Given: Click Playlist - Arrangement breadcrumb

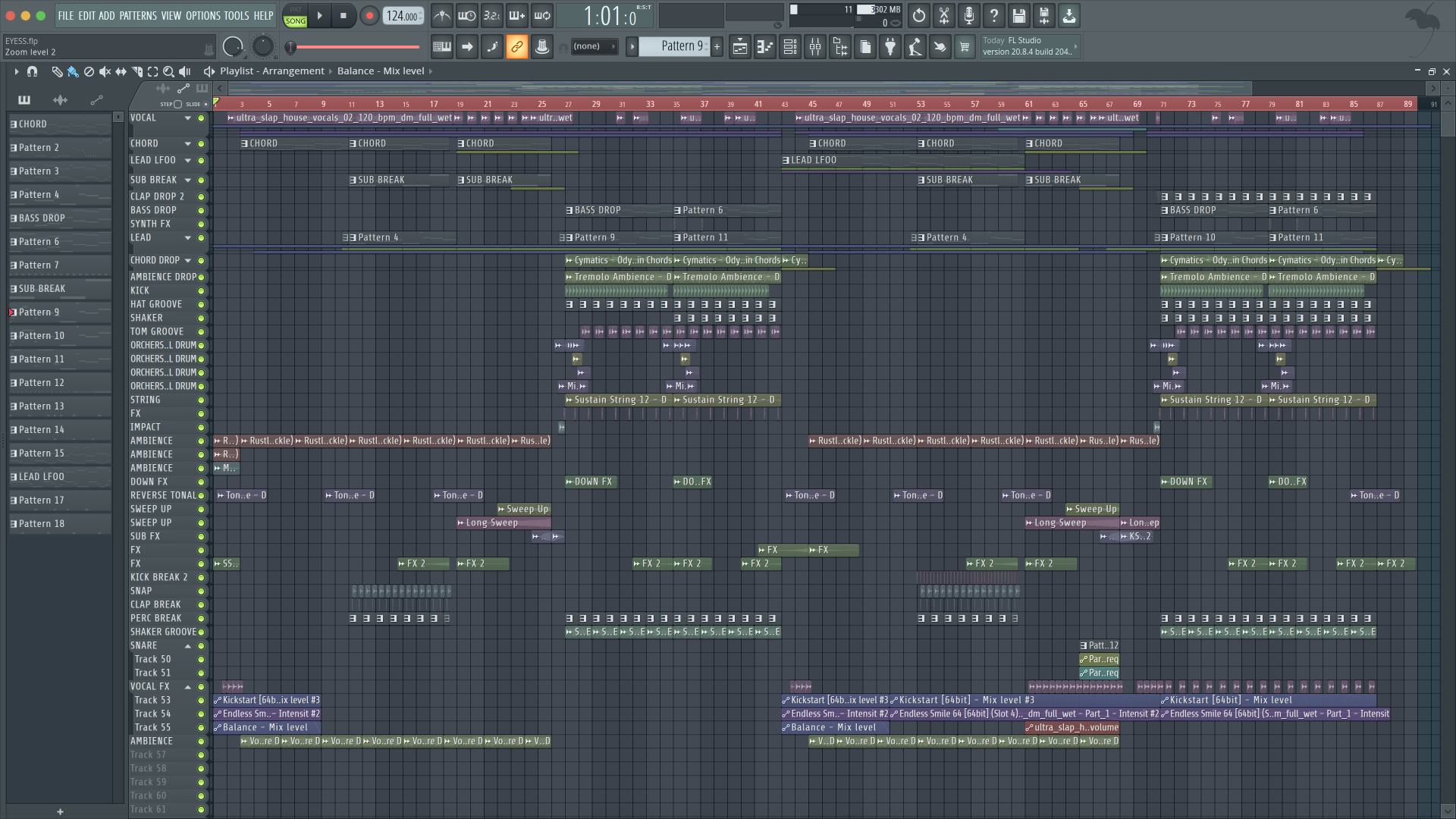Looking at the screenshot, I should click(x=272, y=71).
